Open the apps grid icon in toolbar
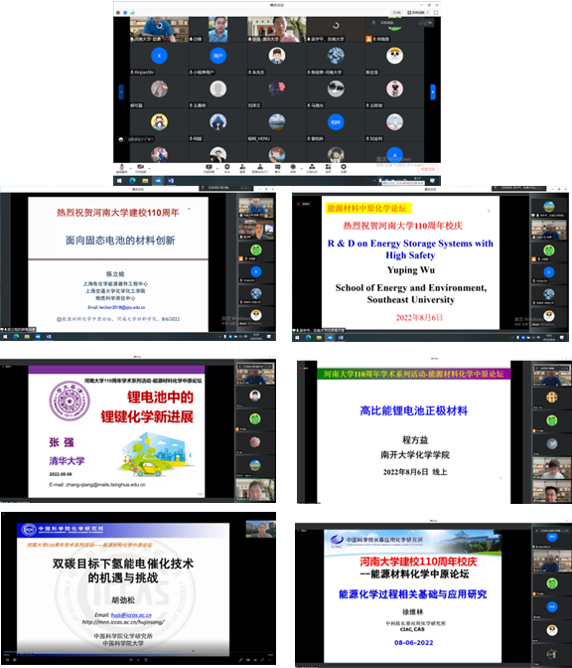The height and width of the screenshot is (668, 572). coord(328,167)
